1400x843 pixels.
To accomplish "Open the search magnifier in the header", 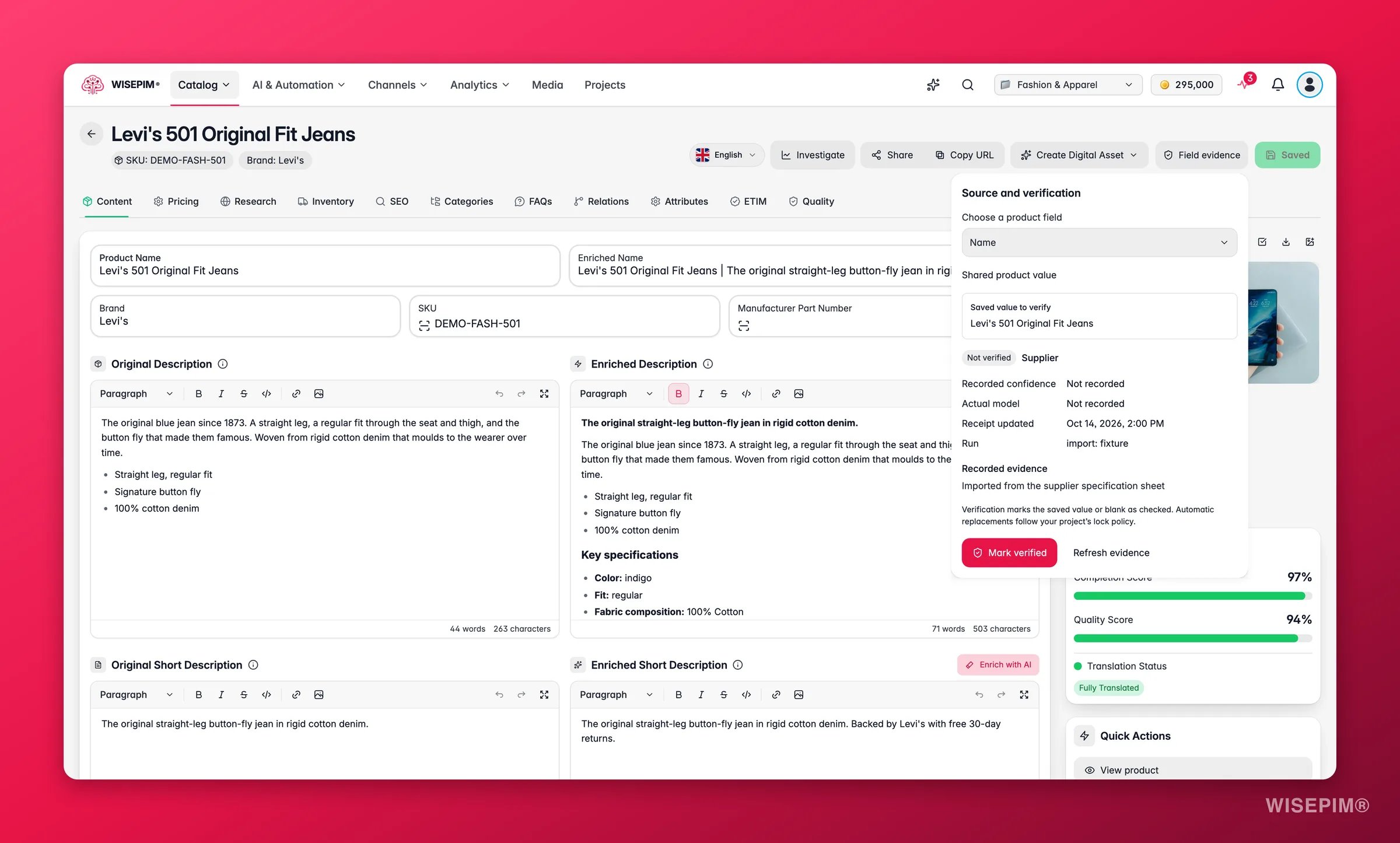I will [968, 85].
